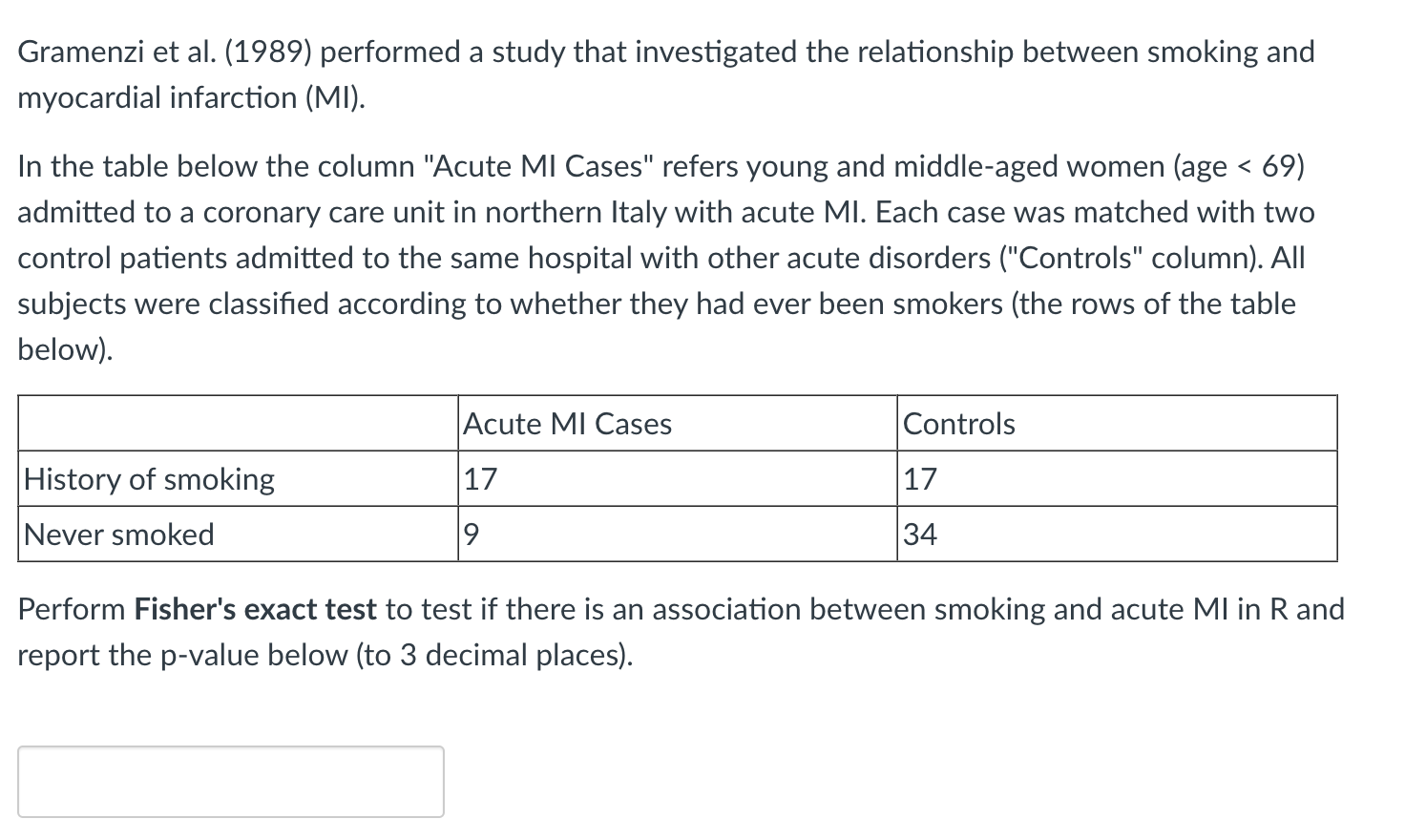The image size is (1405, 840).
Task: Click the "History of smoking" row label
Action: 150,479
